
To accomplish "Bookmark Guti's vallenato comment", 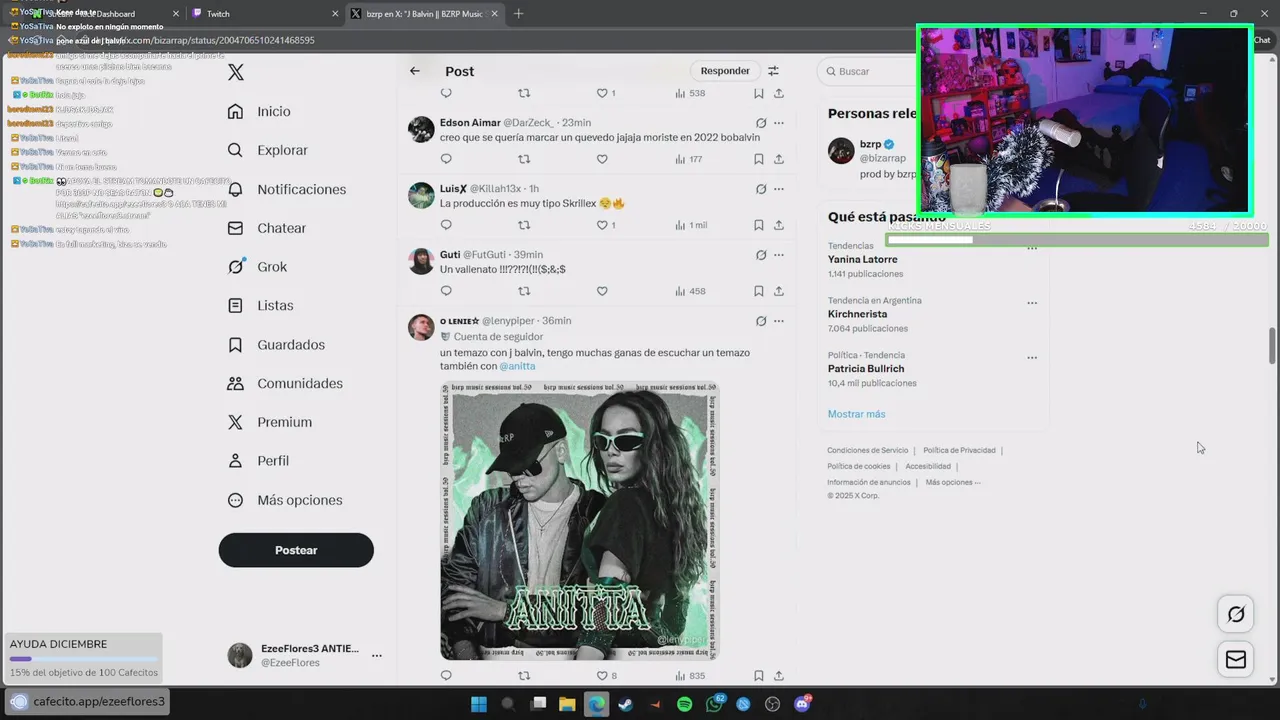I will click(x=759, y=291).
